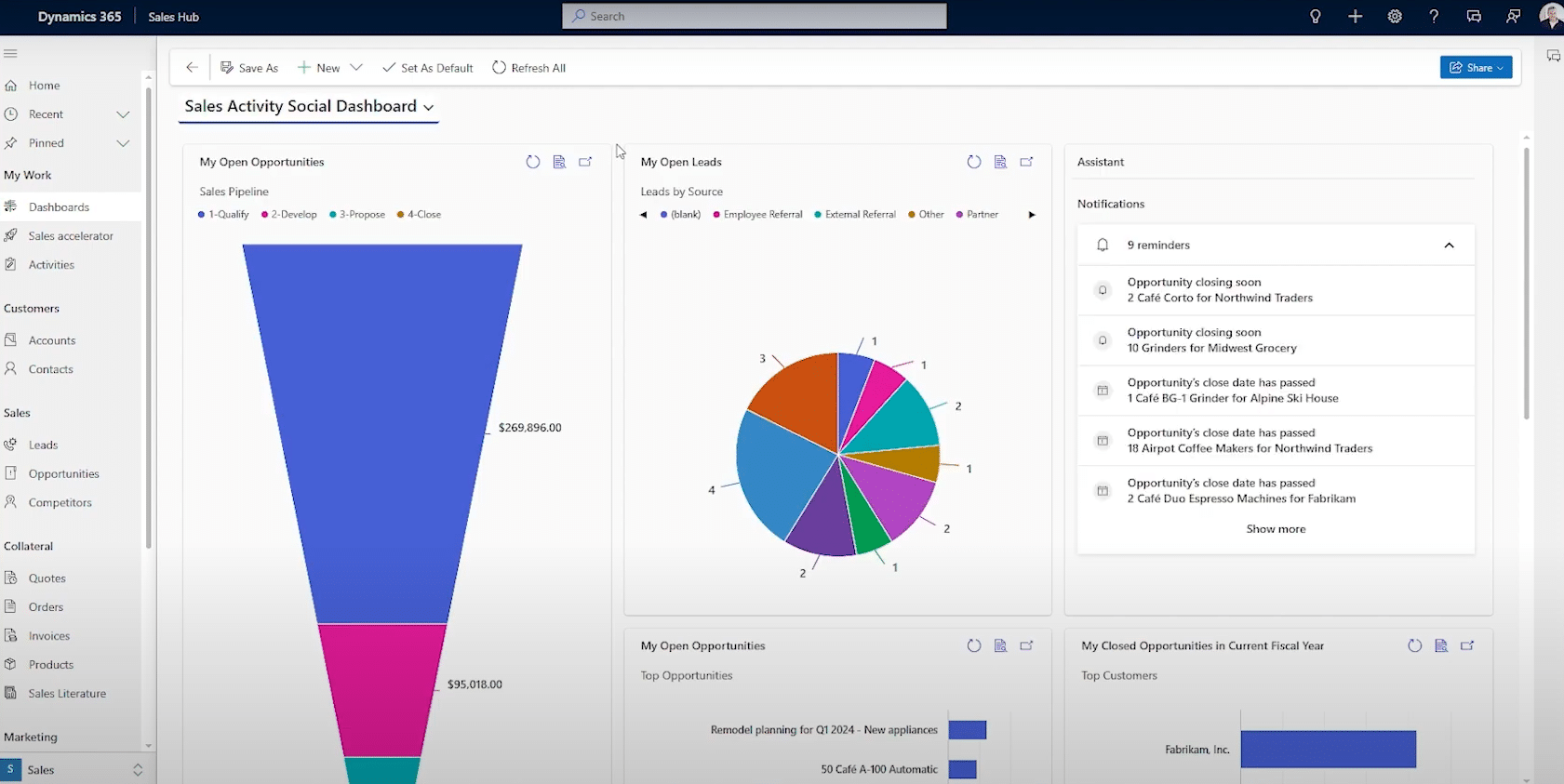Screen dimensions: 1564x784
Task: View records for My Open Opportunities funnel
Action: pyautogui.click(x=559, y=162)
